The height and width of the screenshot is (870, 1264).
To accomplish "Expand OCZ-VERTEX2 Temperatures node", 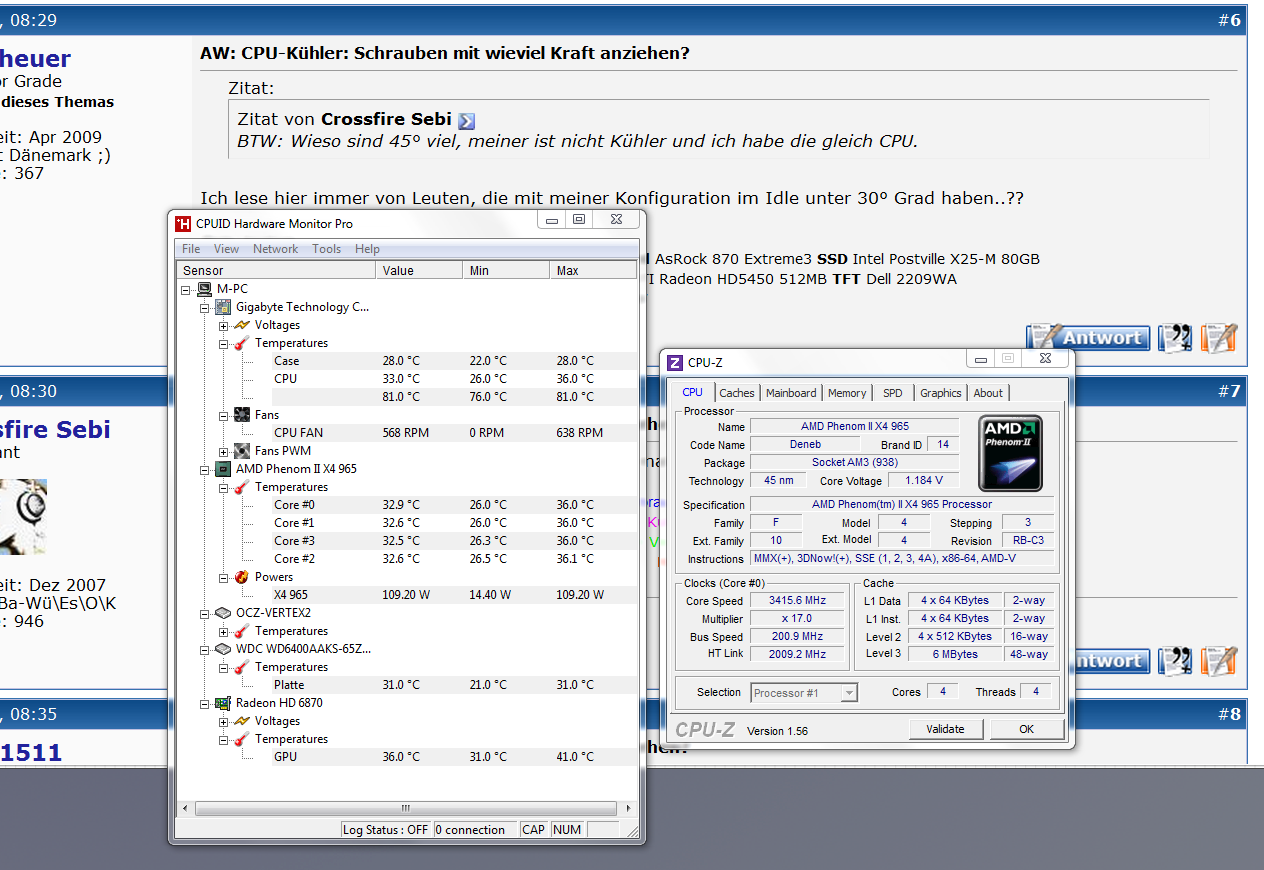I will click(x=224, y=631).
